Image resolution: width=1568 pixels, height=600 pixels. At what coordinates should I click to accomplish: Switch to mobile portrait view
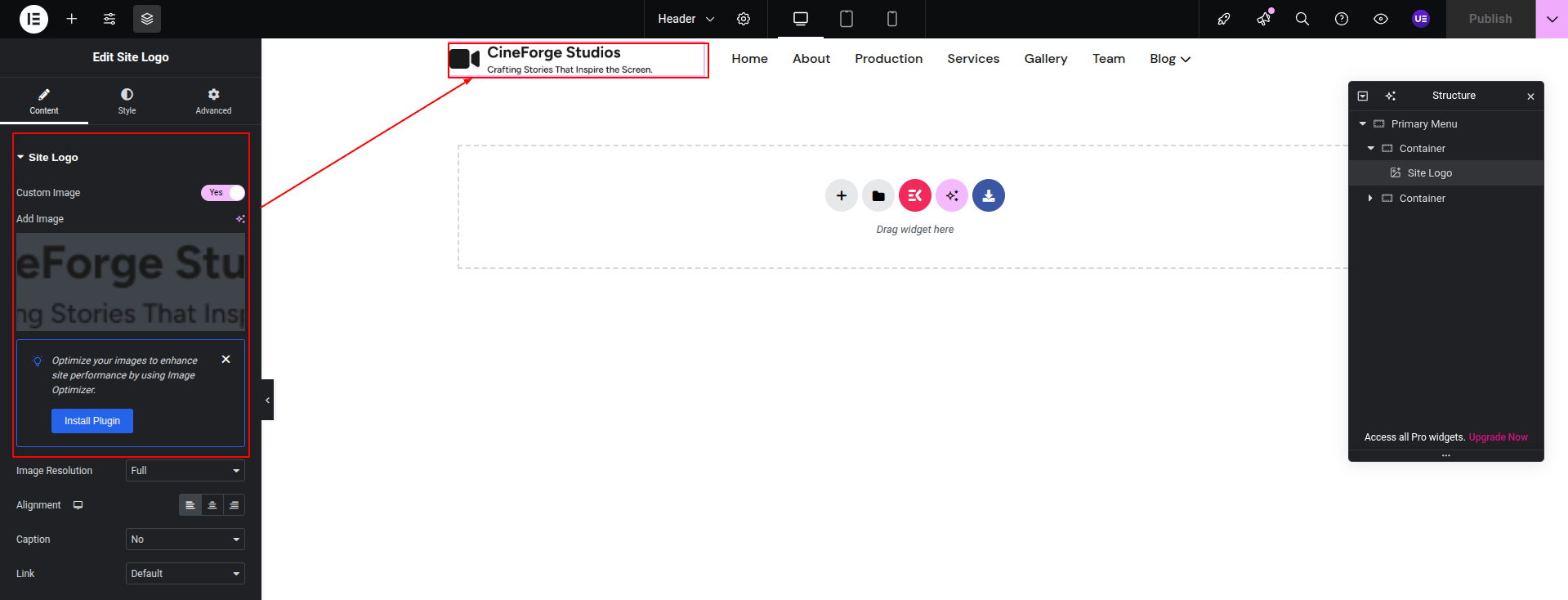point(891,19)
